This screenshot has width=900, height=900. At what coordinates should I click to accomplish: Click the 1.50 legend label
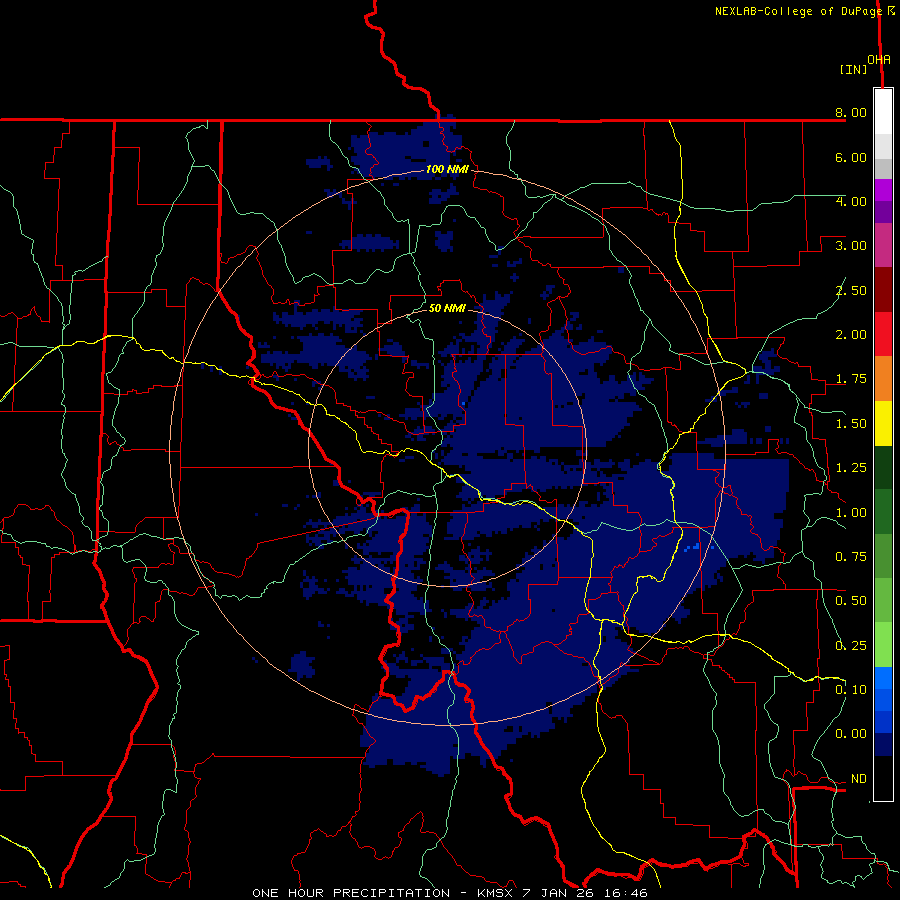pyautogui.click(x=851, y=424)
